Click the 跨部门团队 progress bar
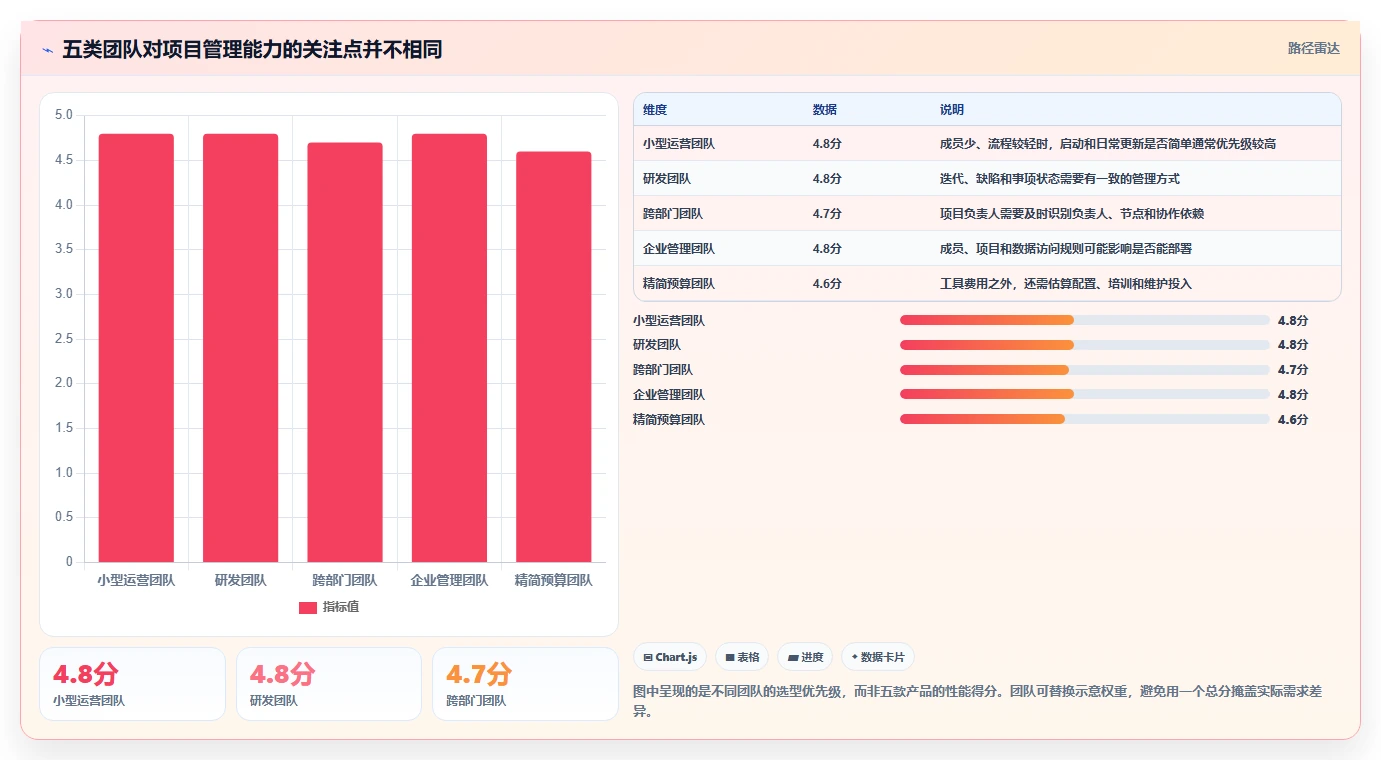 tap(1085, 370)
